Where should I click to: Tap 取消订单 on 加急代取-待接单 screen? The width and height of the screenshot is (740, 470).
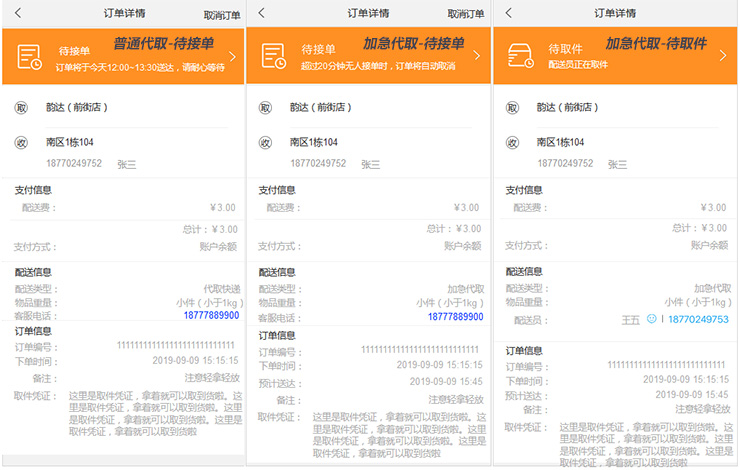[x=465, y=15]
